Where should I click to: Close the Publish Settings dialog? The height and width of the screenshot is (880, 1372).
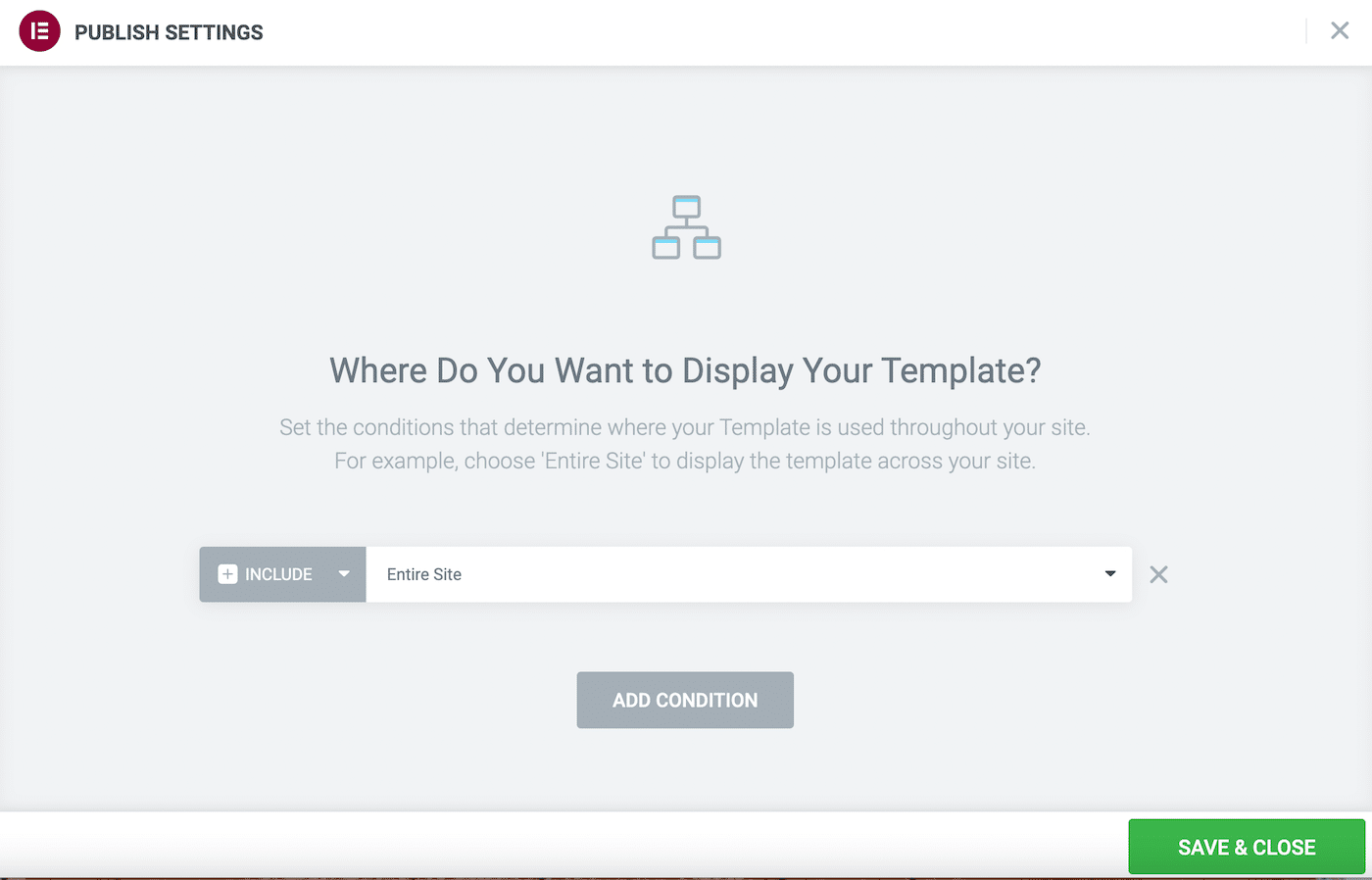(1340, 31)
